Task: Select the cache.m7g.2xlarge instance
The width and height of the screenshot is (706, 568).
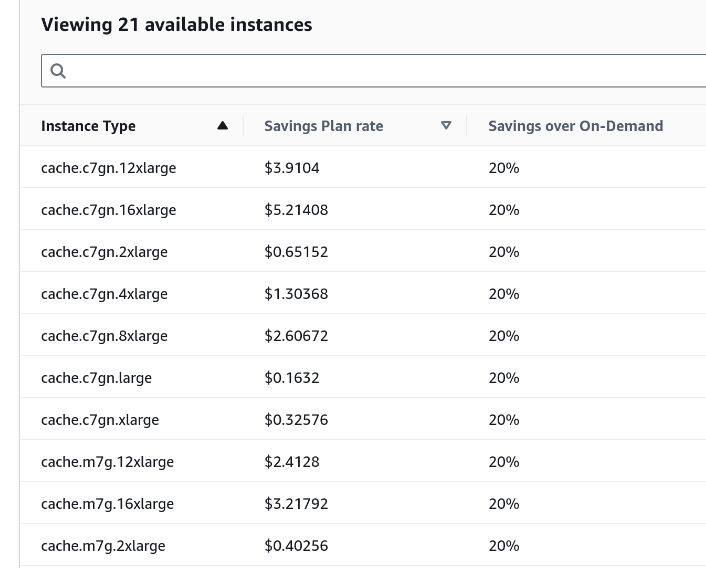Action: (x=103, y=546)
